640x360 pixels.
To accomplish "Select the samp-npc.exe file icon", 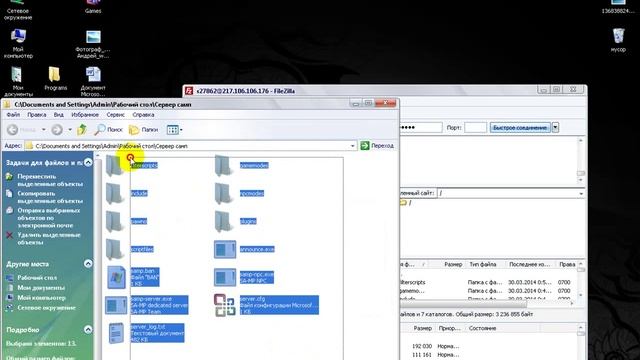I will (225, 277).
